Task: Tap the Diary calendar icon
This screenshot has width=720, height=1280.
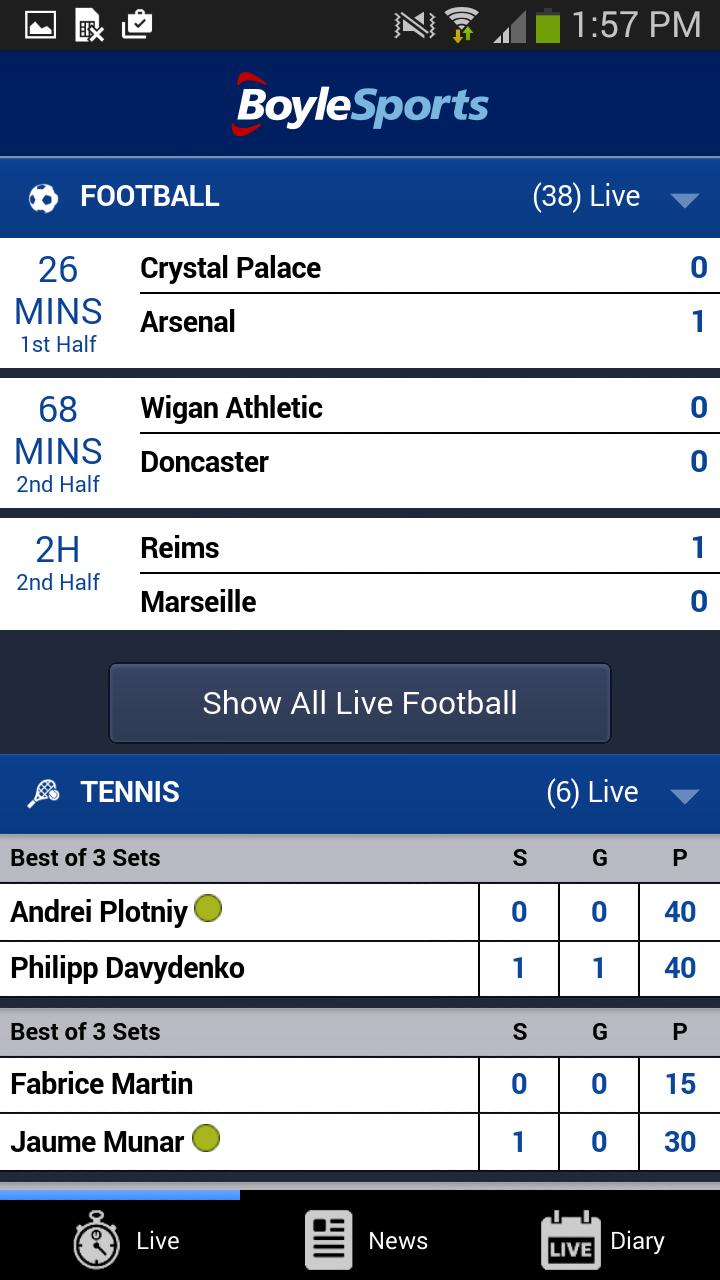Action: coord(570,1242)
